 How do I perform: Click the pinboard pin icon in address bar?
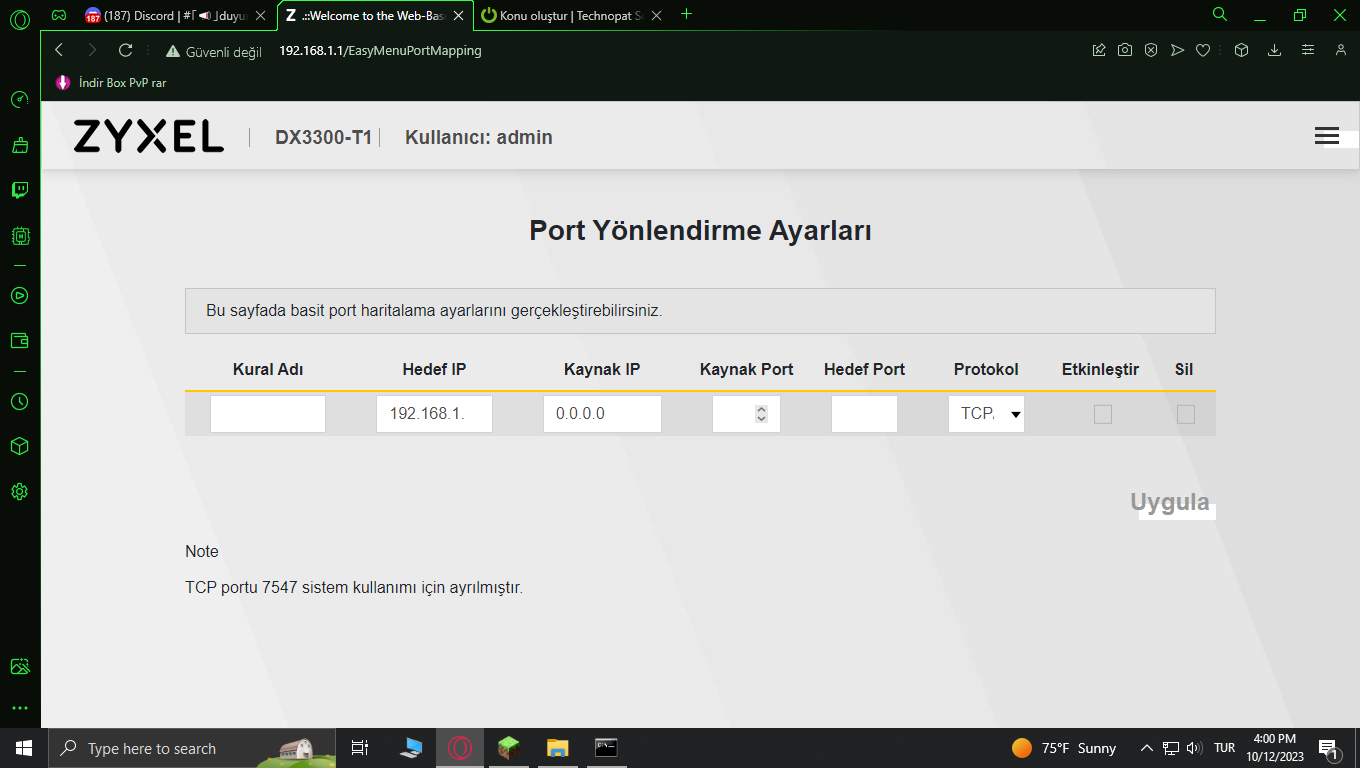coord(1099,50)
